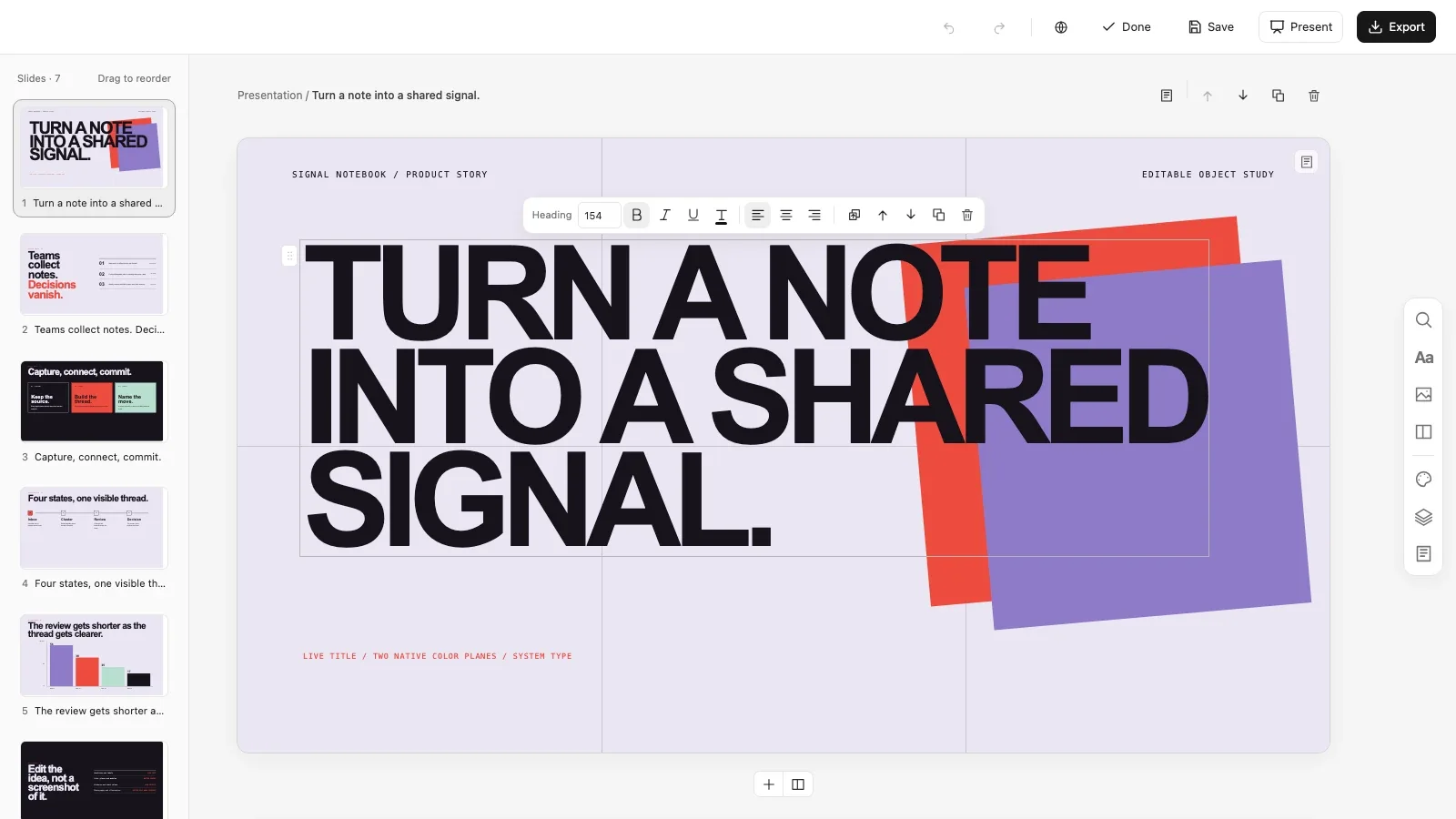This screenshot has height=819, width=1456.
Task: Duplicate the selected heading object
Action: coord(939,216)
